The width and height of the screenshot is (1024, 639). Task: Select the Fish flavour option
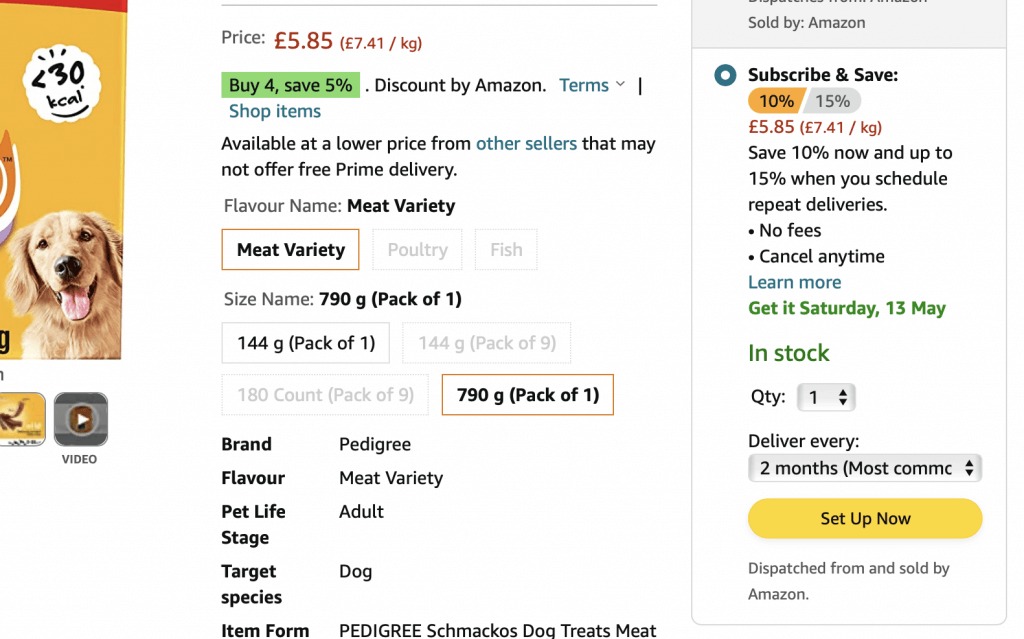[506, 249]
